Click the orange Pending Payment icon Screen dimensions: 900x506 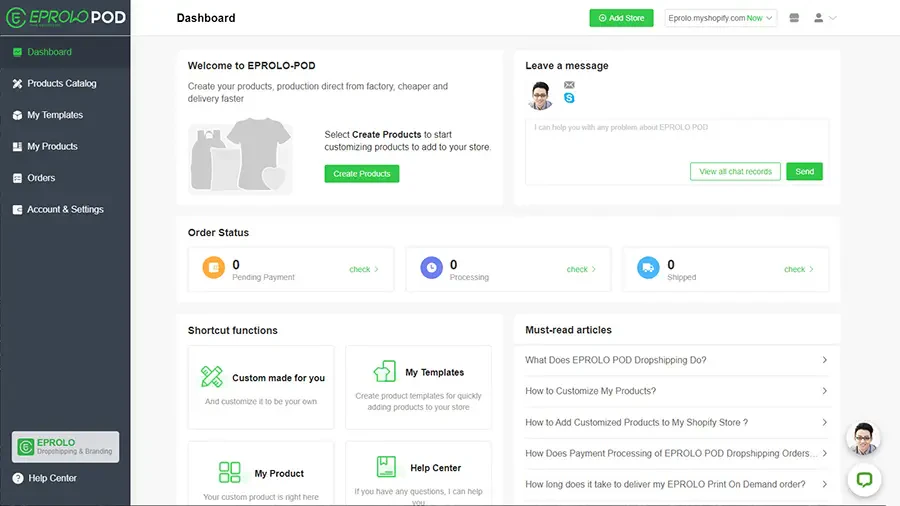214,267
